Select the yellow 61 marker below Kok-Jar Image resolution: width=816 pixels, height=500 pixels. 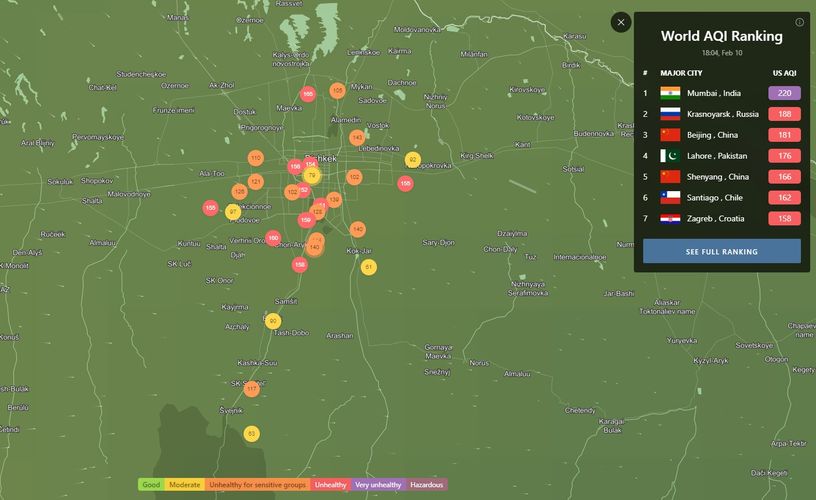pyautogui.click(x=368, y=267)
